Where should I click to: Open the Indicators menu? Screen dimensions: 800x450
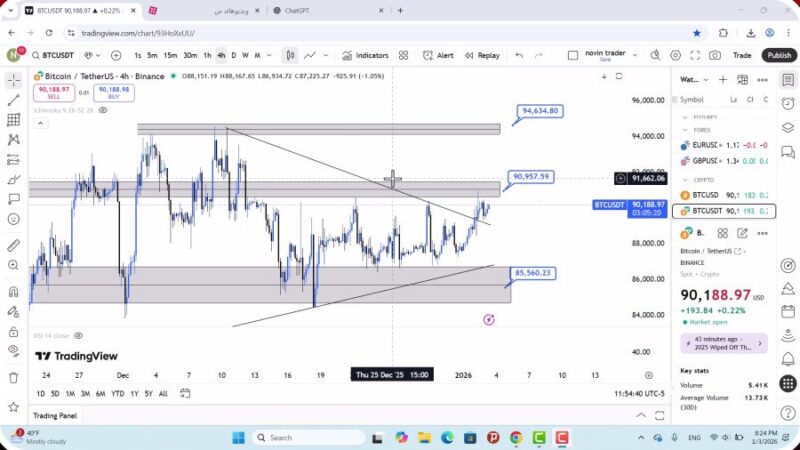click(365, 56)
